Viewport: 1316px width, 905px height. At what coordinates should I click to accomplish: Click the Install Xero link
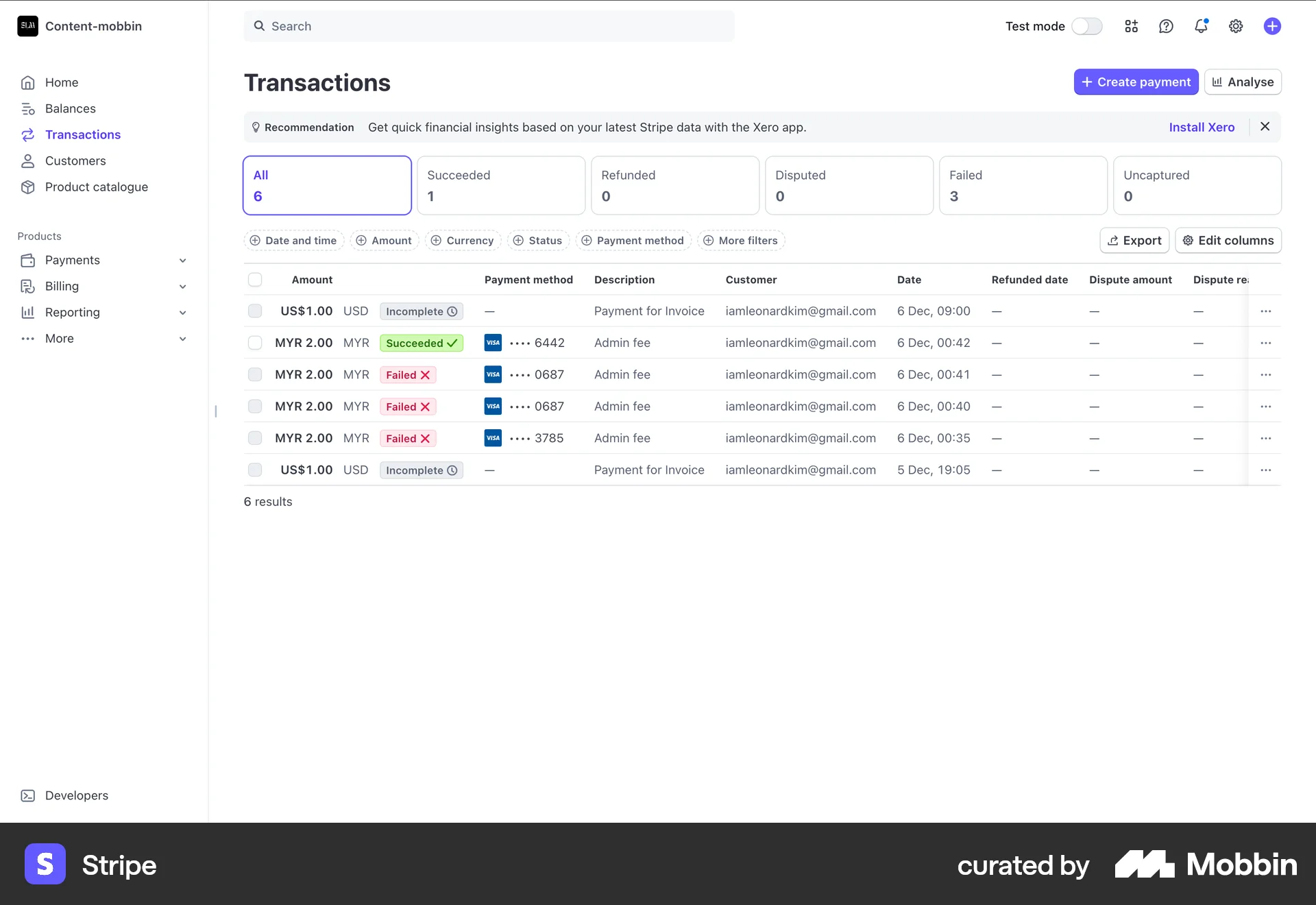tap(1202, 127)
